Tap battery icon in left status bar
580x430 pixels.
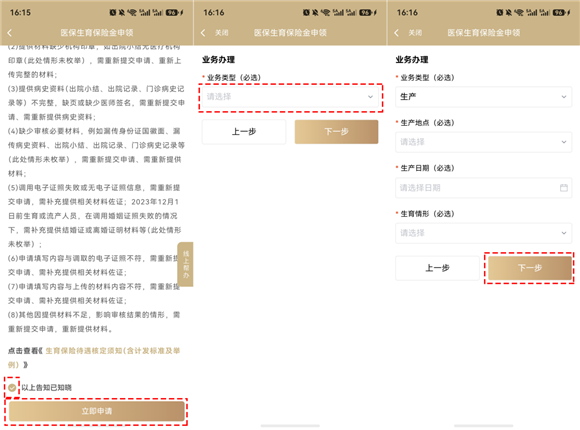173,13
